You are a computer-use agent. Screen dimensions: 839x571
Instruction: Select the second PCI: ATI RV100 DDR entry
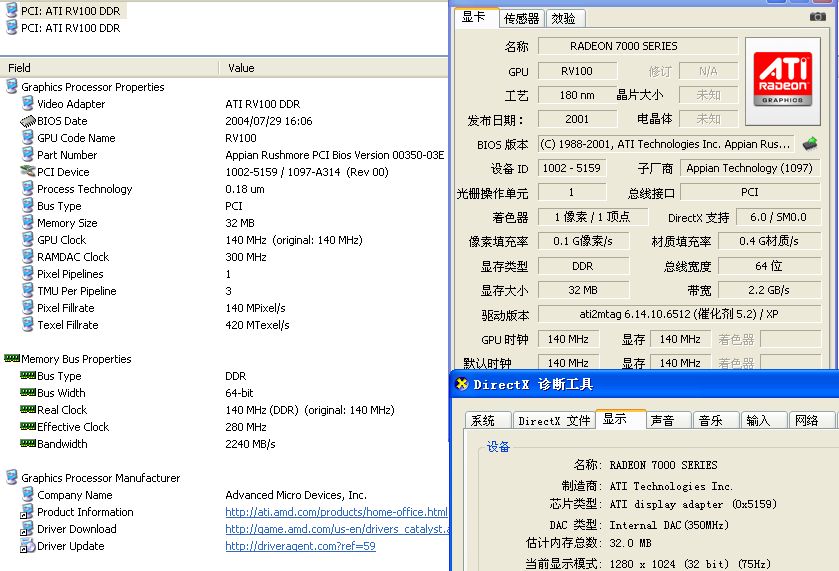[71, 28]
